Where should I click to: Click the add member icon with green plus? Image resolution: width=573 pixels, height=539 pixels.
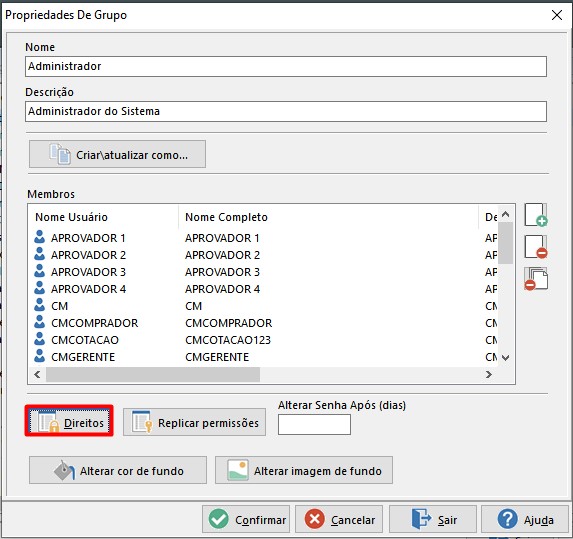tap(536, 215)
